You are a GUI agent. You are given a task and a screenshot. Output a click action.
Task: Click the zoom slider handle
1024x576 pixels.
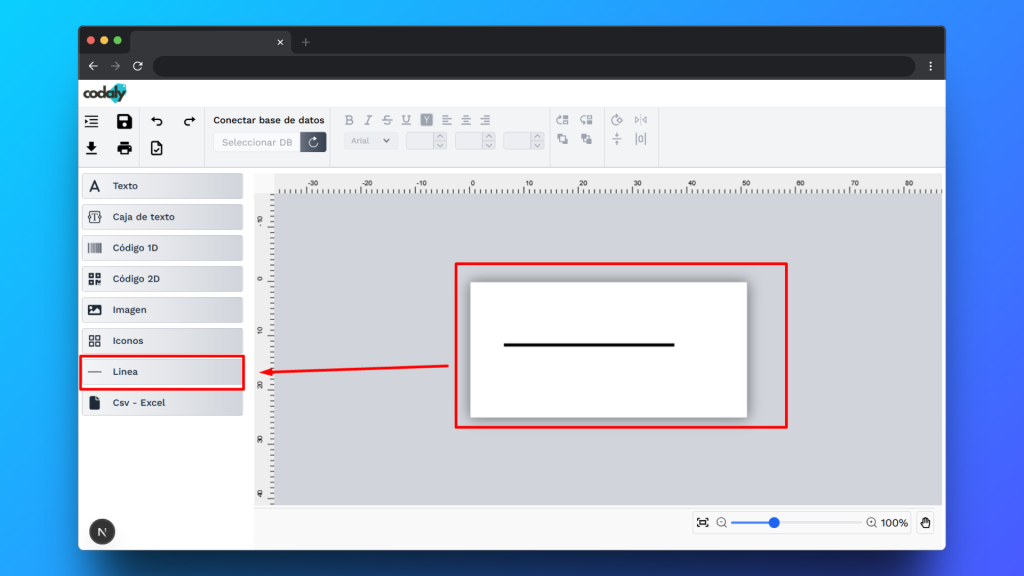[774, 522]
